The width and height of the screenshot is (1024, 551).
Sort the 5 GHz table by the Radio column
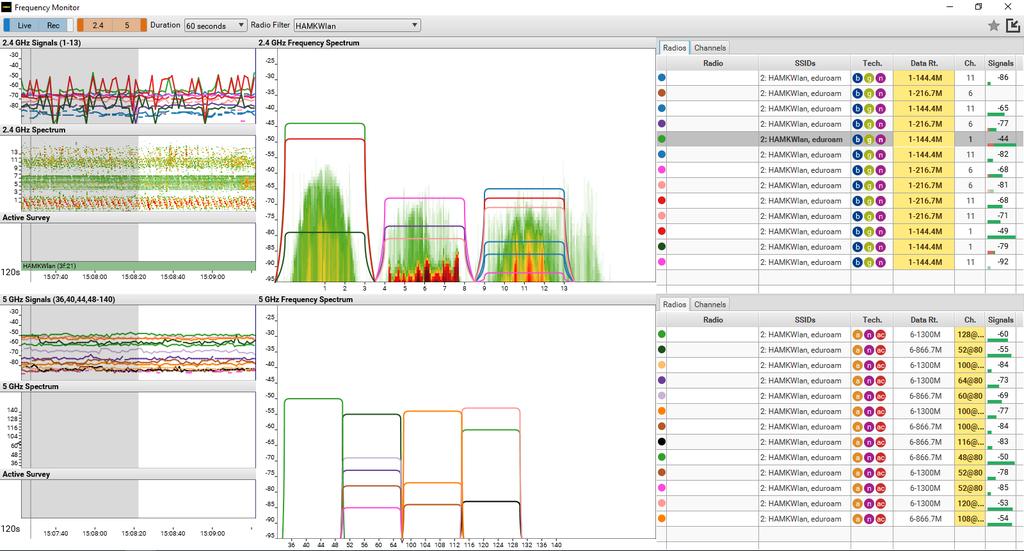click(x=712, y=320)
